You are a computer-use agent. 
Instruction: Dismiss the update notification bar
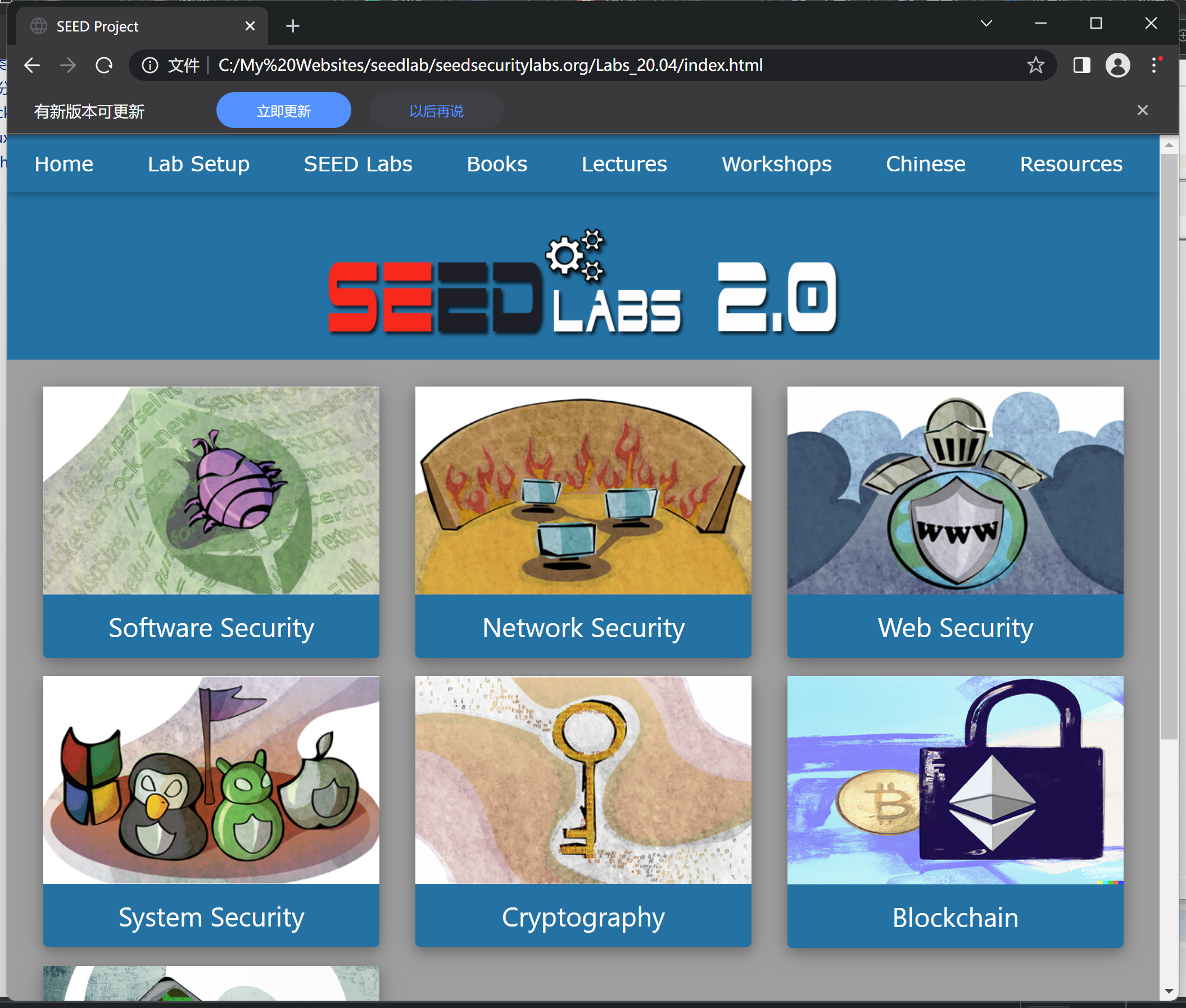(x=1143, y=110)
